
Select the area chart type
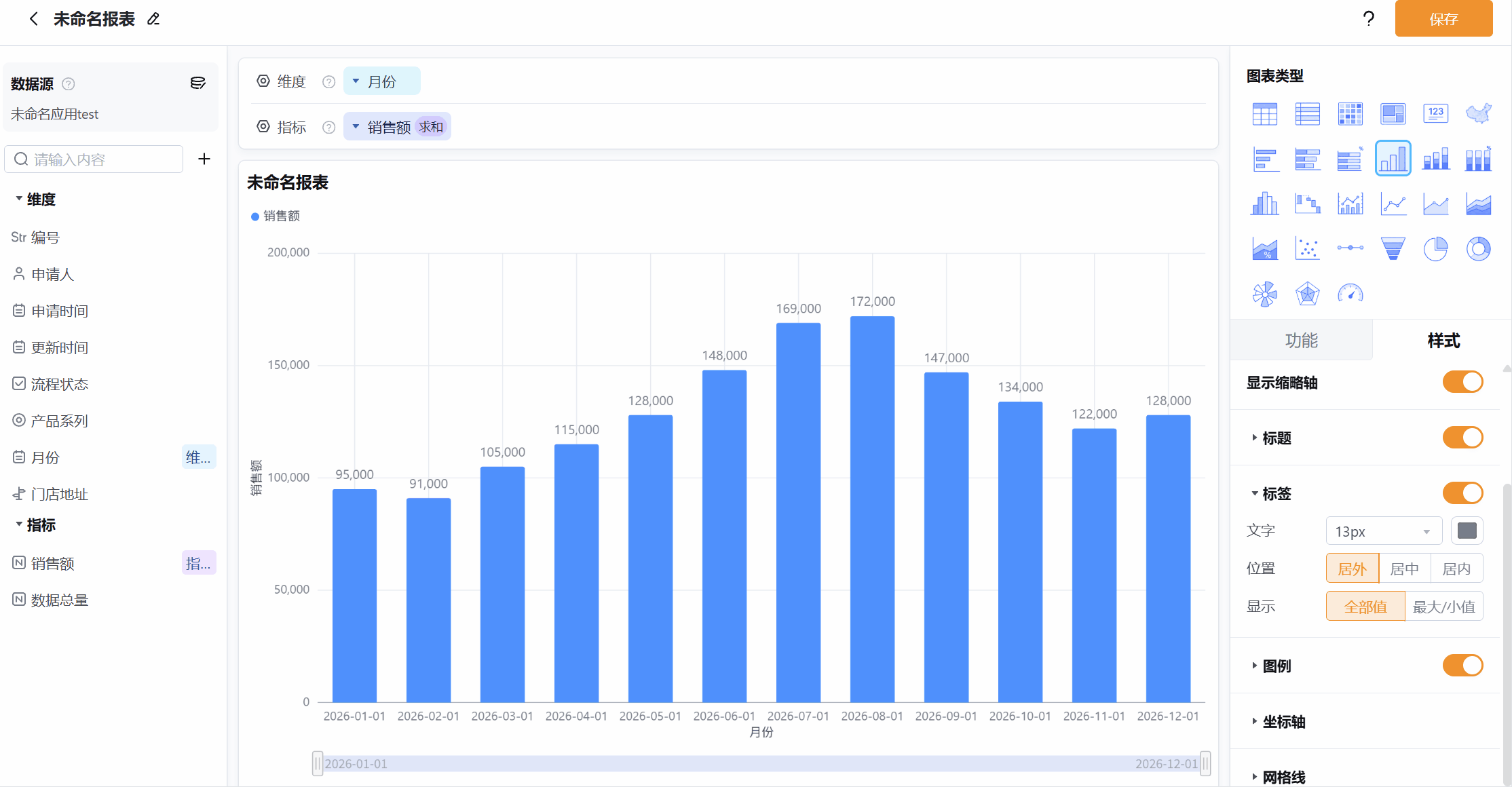click(1435, 204)
